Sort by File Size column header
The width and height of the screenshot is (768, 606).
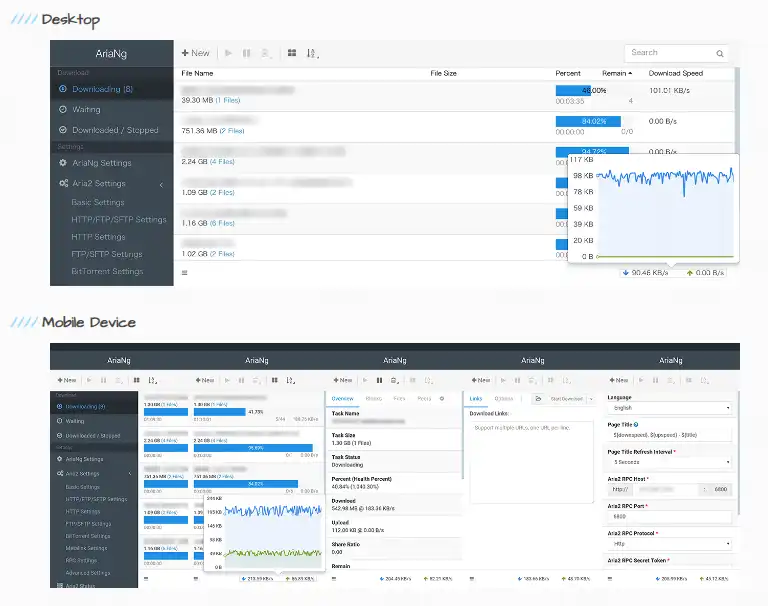point(443,73)
